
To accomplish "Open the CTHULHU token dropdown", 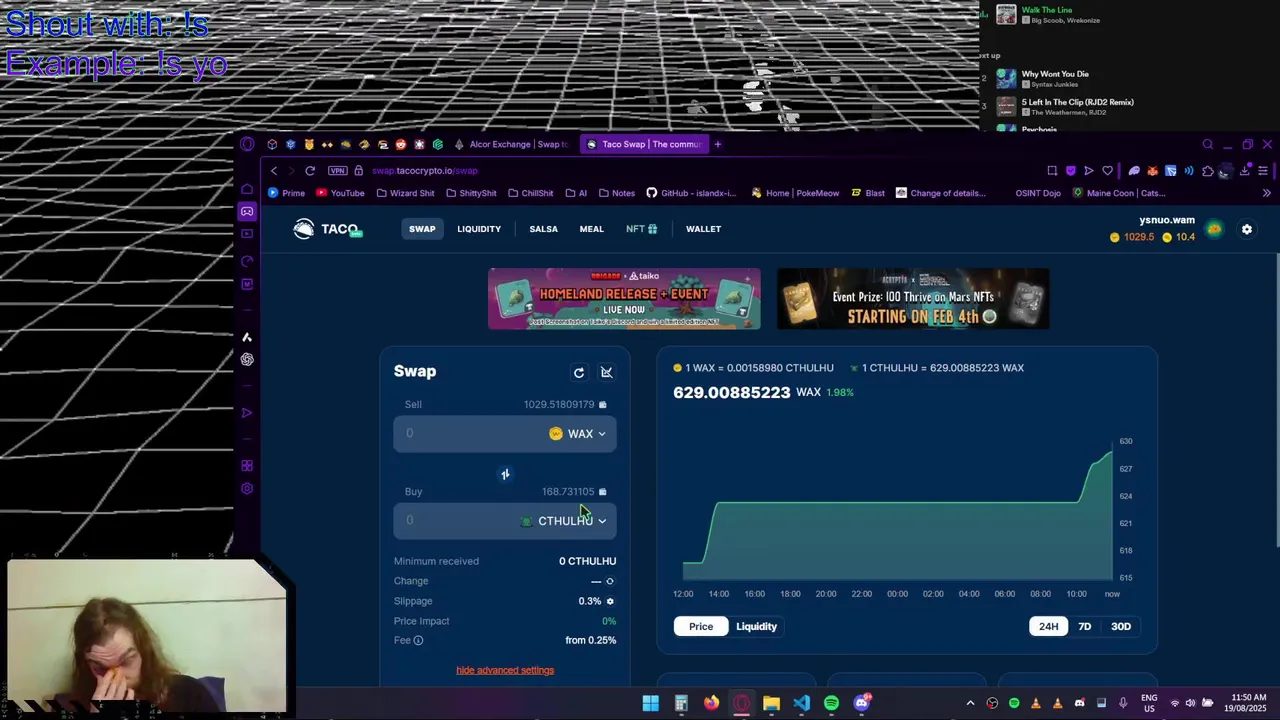I will 564,521.
